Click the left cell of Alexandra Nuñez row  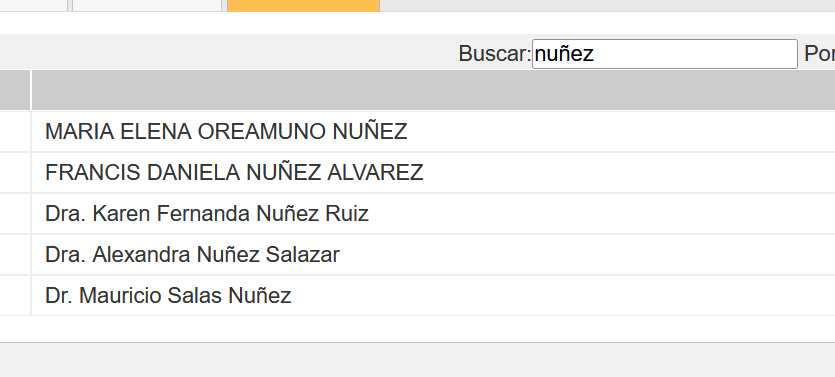pyautogui.click(x=15, y=255)
